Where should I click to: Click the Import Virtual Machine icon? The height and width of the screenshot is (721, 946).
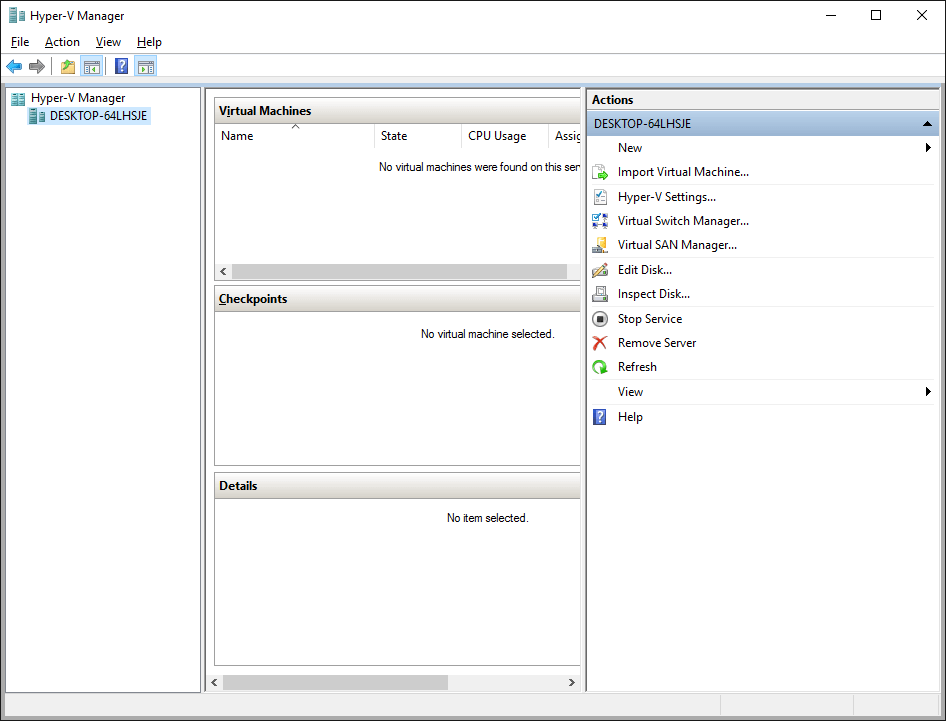coord(600,173)
